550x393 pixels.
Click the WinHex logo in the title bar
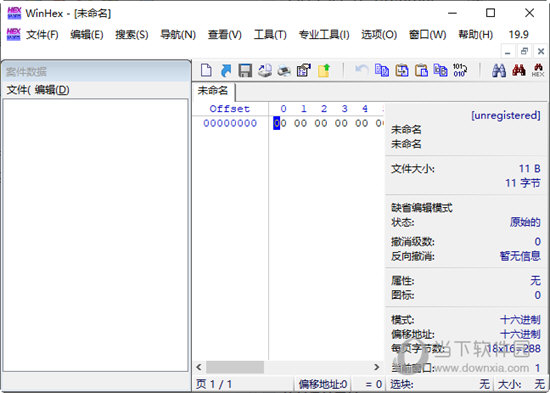(x=14, y=13)
